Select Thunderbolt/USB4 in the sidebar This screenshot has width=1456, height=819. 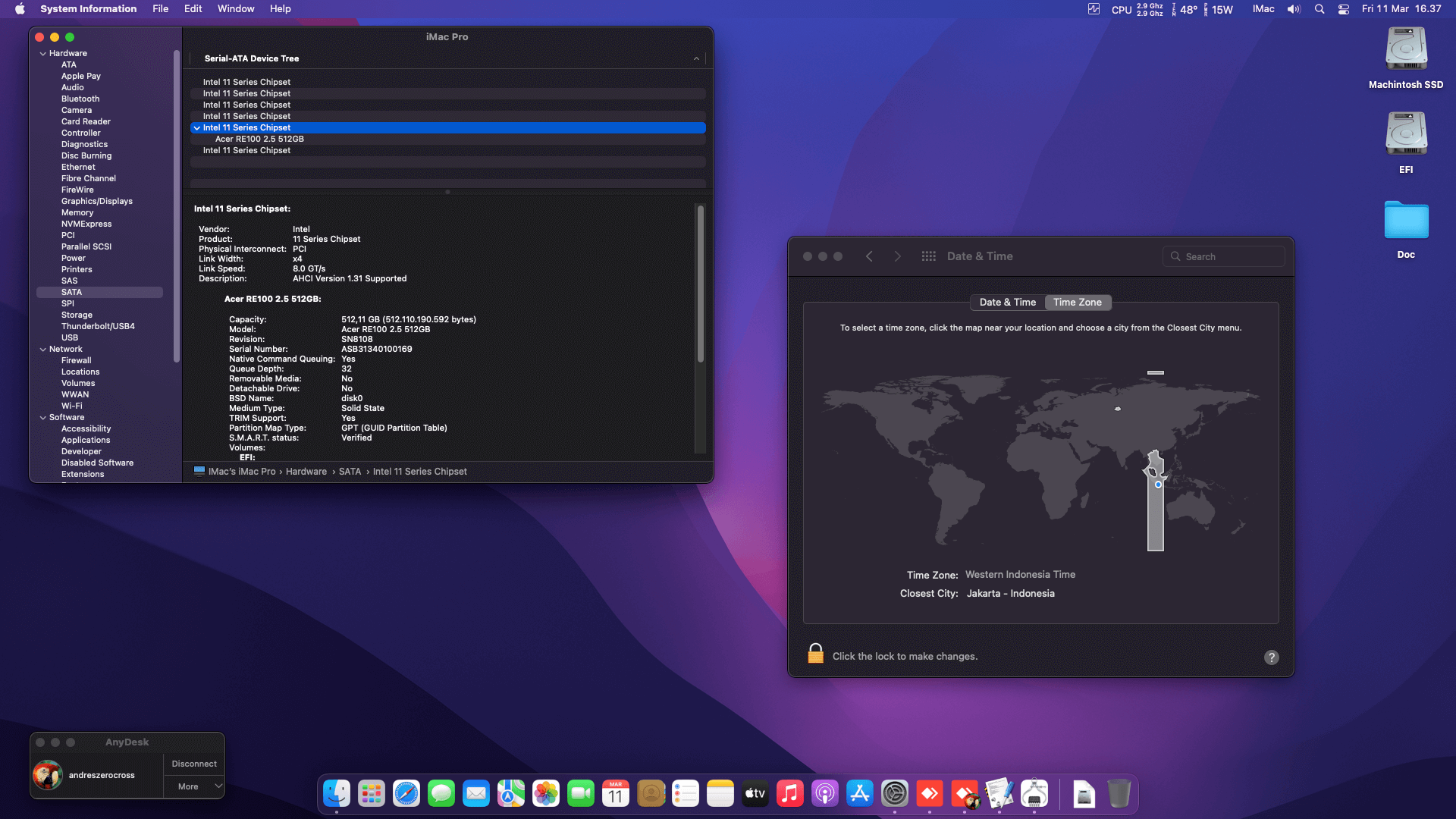pos(98,327)
